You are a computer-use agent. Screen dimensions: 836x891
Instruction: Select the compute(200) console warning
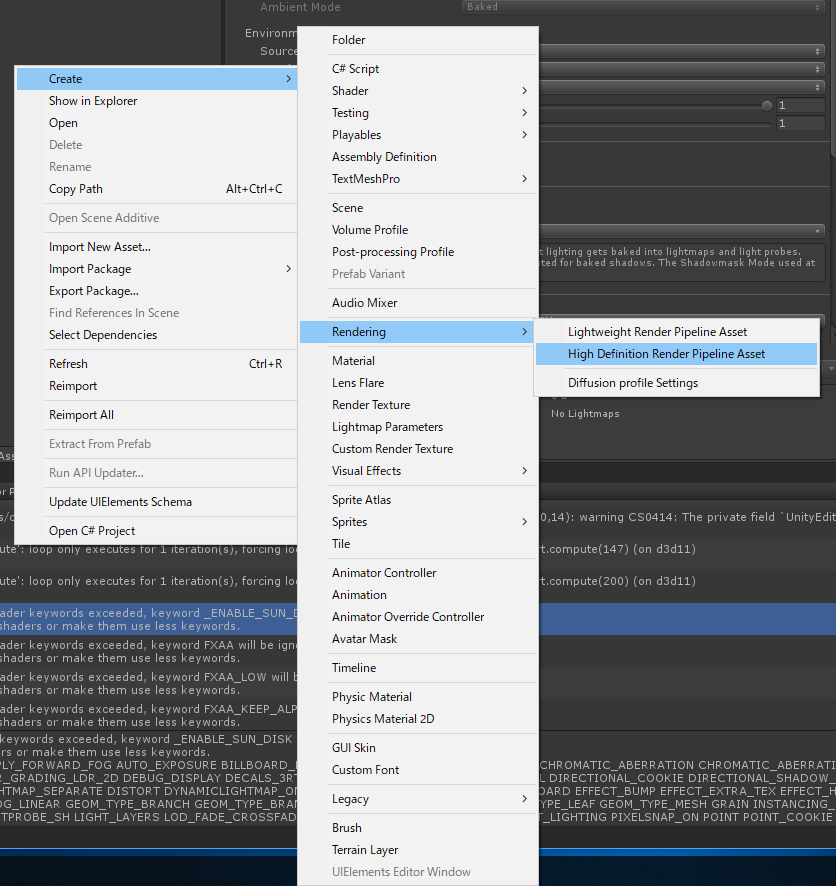coord(688,581)
